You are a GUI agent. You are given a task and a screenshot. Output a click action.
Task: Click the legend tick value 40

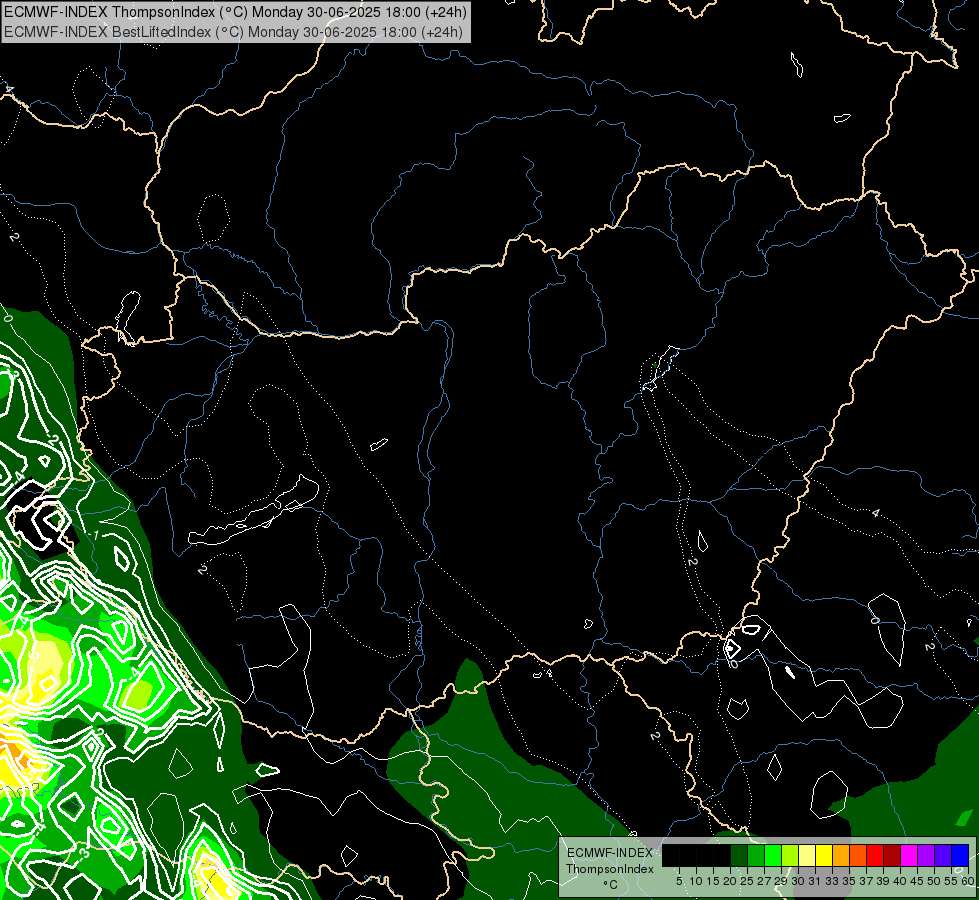pyautogui.click(x=900, y=881)
